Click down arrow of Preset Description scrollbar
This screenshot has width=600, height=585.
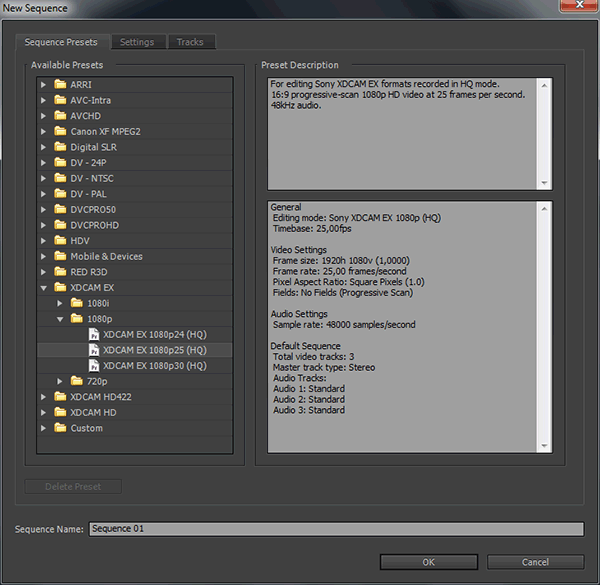point(544,183)
